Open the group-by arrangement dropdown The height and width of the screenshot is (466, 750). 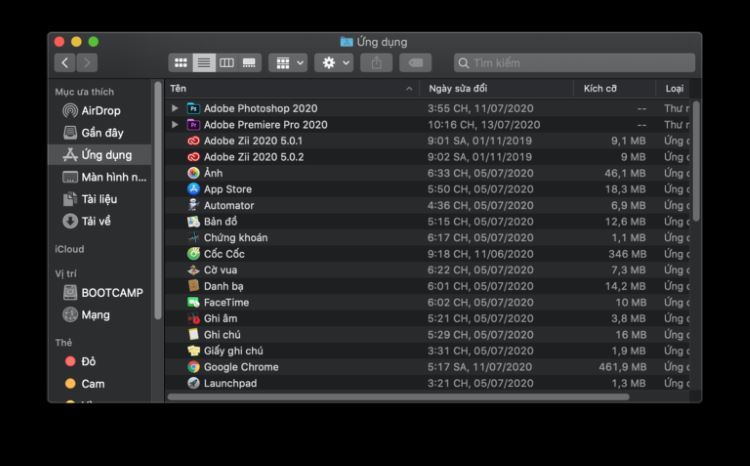[x=288, y=63]
